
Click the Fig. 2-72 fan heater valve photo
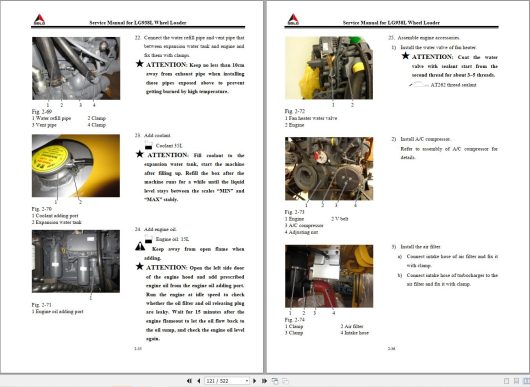coord(329,68)
